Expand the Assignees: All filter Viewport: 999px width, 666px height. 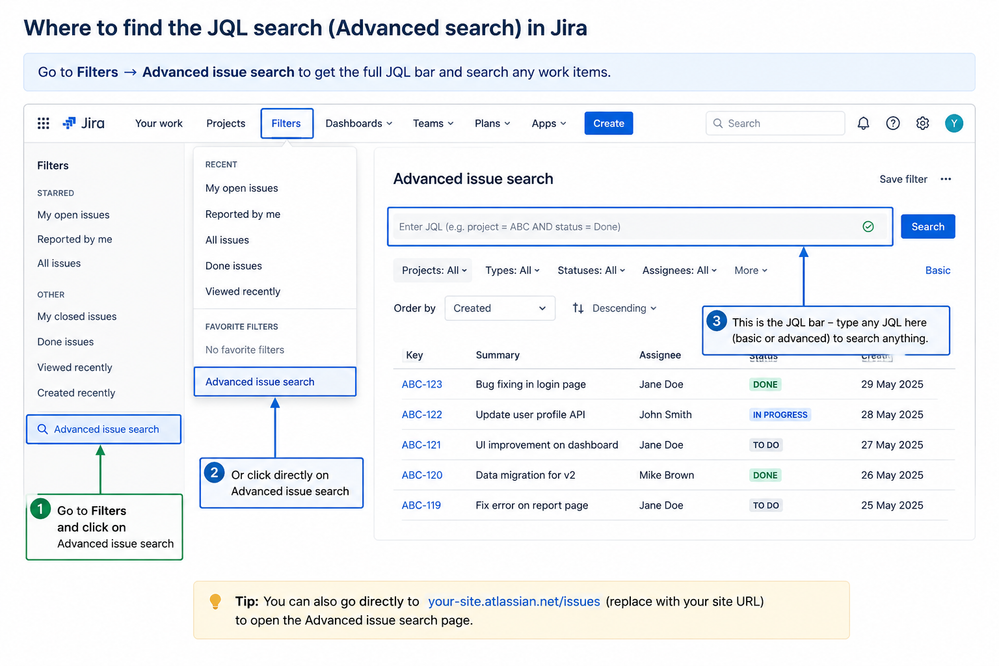[x=679, y=270]
